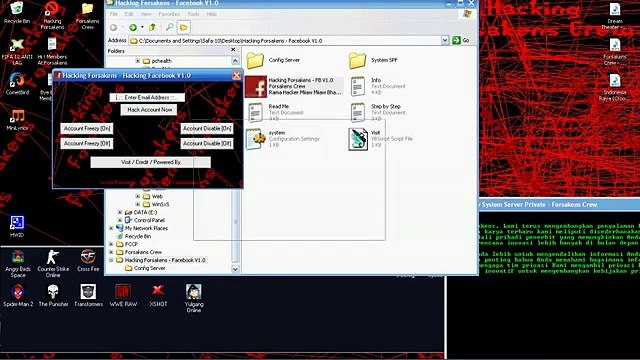Open the Dream Theater audio file icon

(x=615, y=16)
